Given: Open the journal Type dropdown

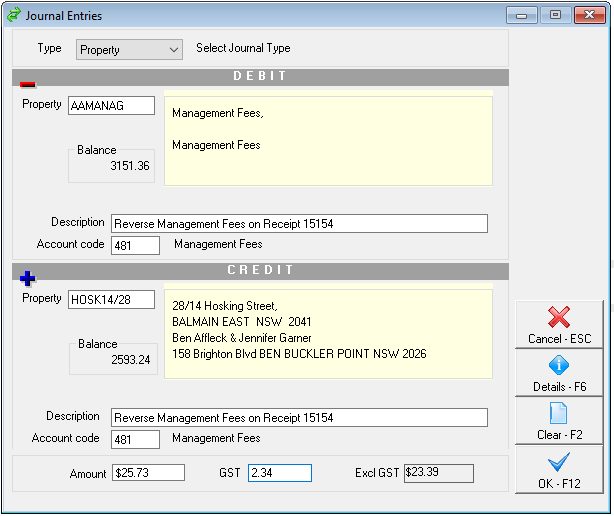Looking at the screenshot, I should coord(129,50).
